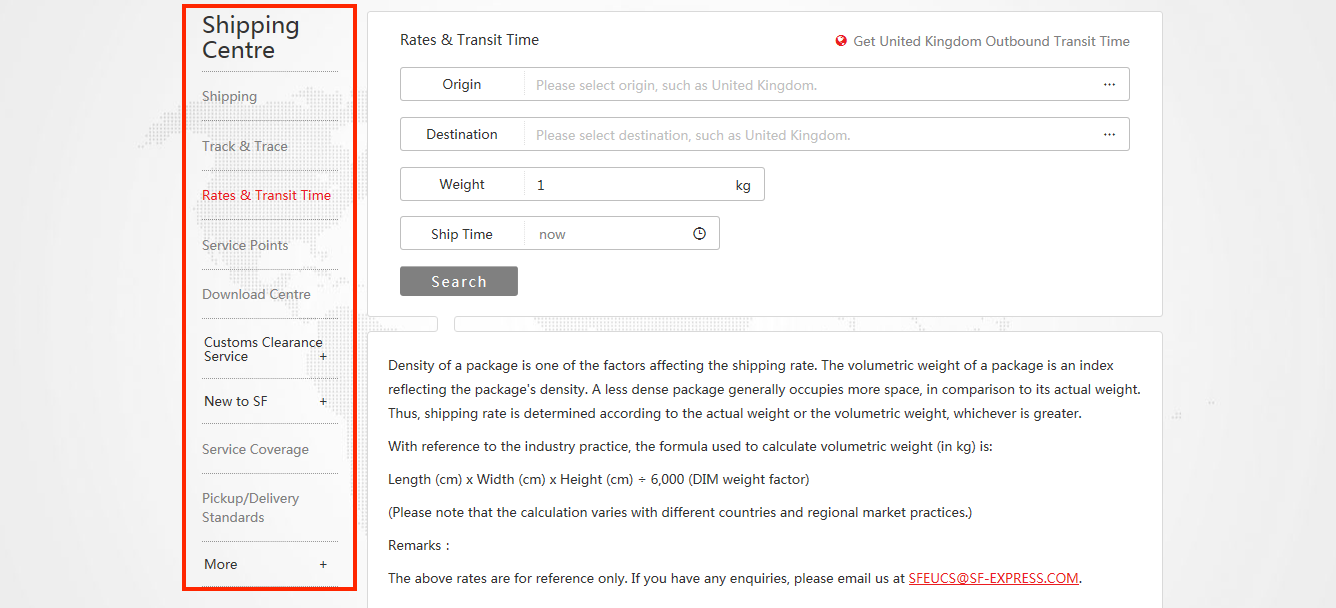Click the Origin input field
Screen dimensions: 1336x608
pos(810,85)
